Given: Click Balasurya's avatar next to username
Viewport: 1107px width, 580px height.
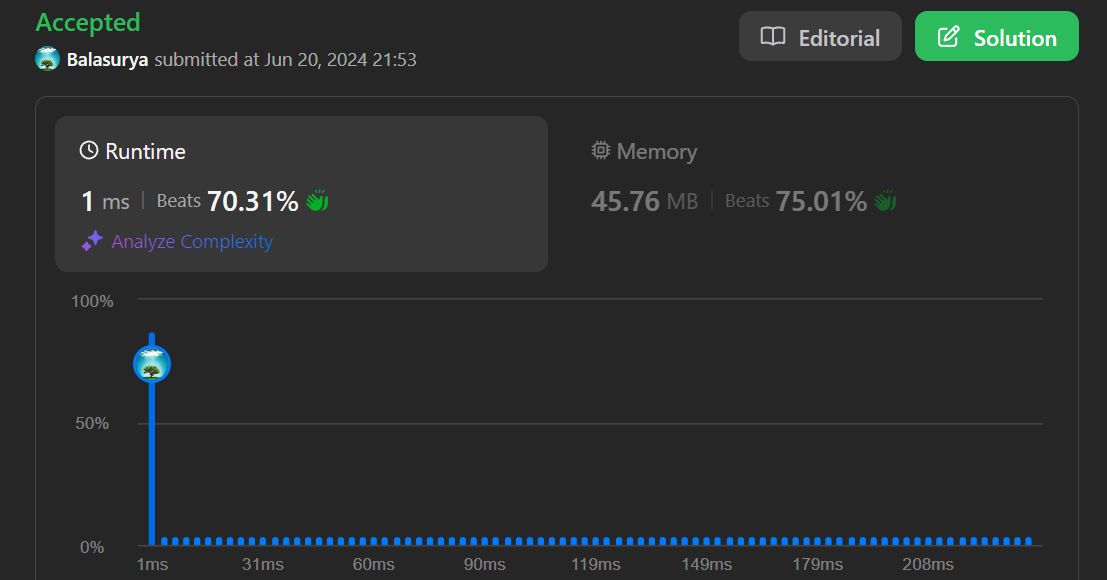Looking at the screenshot, I should tap(47, 59).
